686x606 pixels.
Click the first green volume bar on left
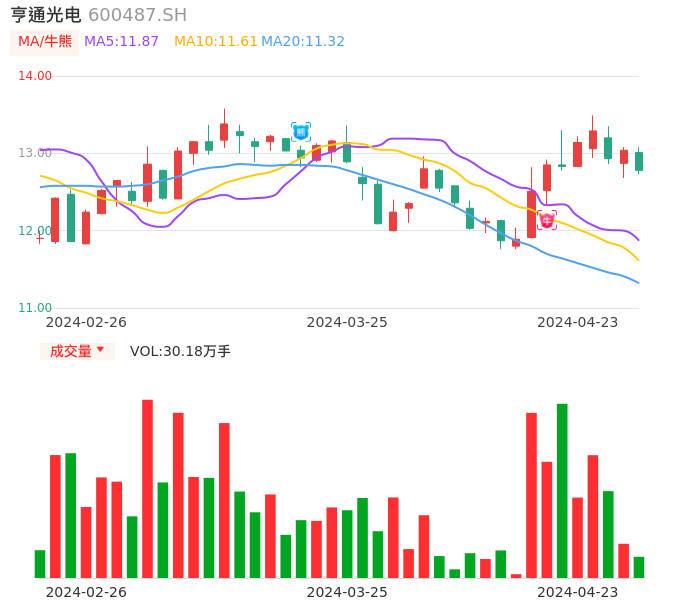pyautogui.click(x=40, y=564)
